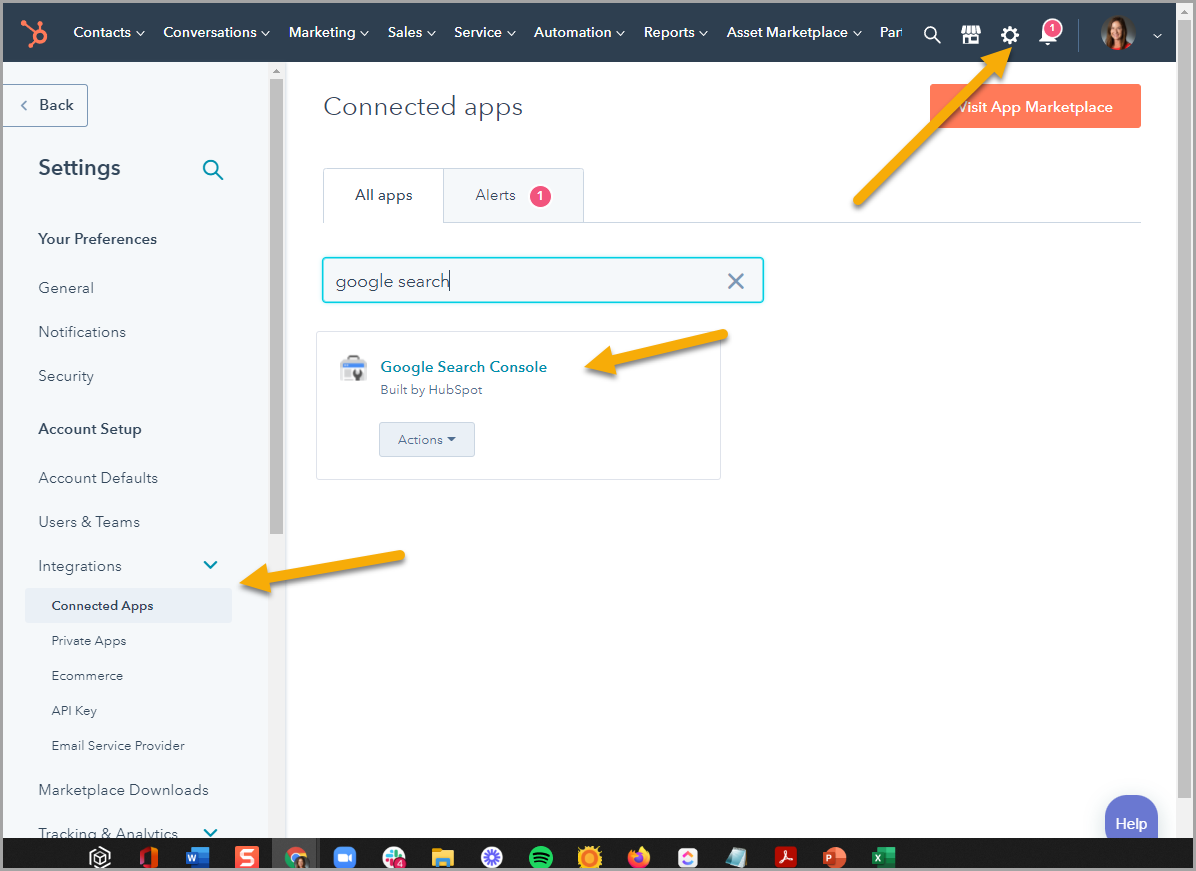Open Security settings
Screen dimensions: 1196x871
(x=66, y=376)
